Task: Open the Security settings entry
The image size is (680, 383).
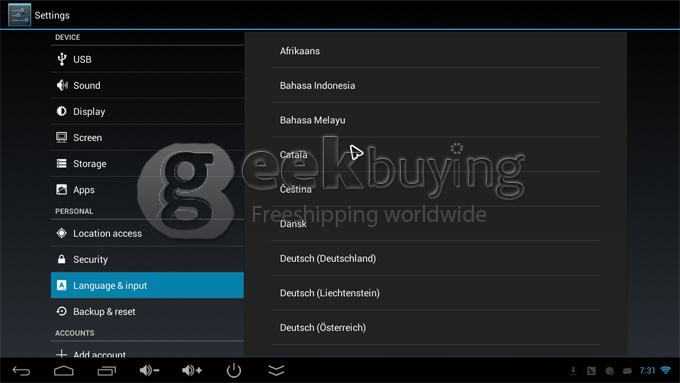Action: click(x=147, y=259)
